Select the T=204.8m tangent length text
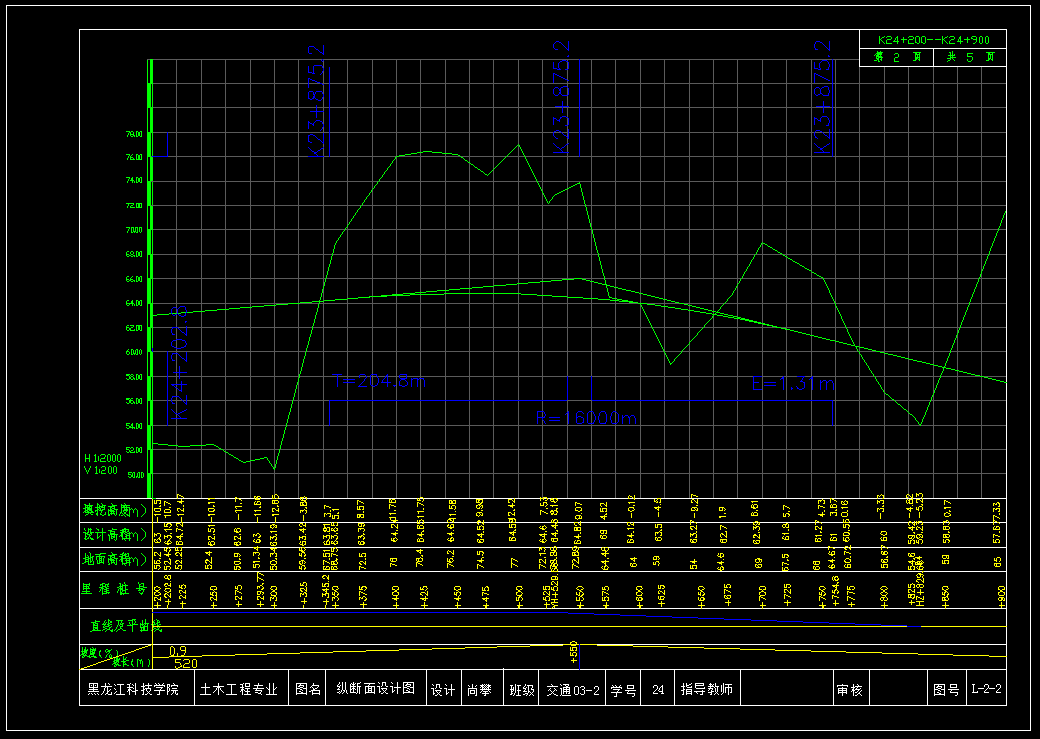The width and height of the screenshot is (1040, 739). pyautogui.click(x=379, y=382)
